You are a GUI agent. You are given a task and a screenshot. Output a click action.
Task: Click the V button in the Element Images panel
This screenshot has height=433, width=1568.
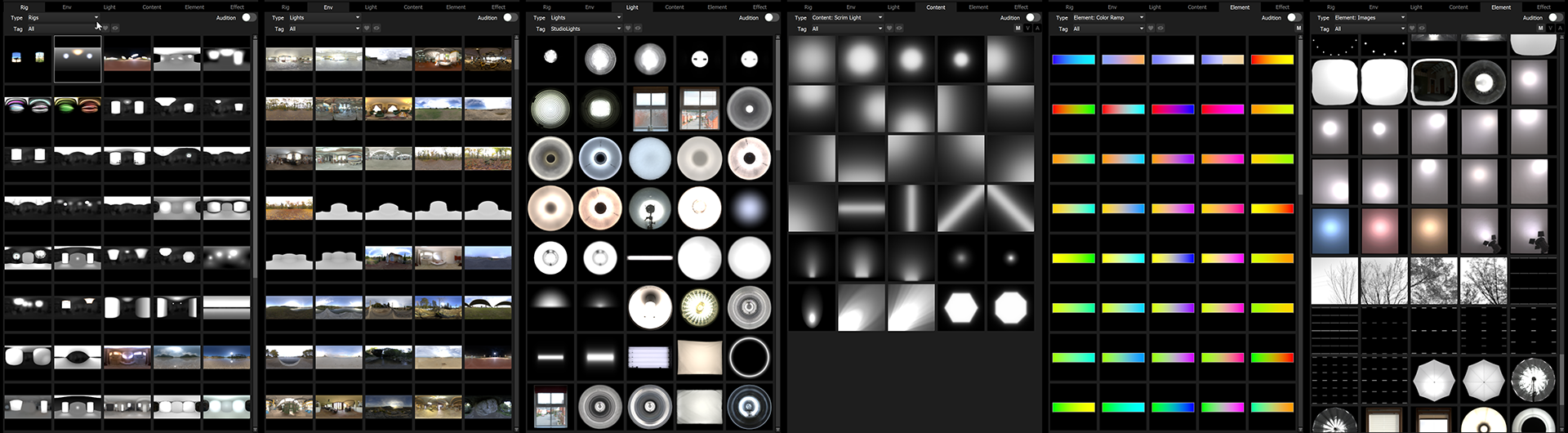point(1550,29)
